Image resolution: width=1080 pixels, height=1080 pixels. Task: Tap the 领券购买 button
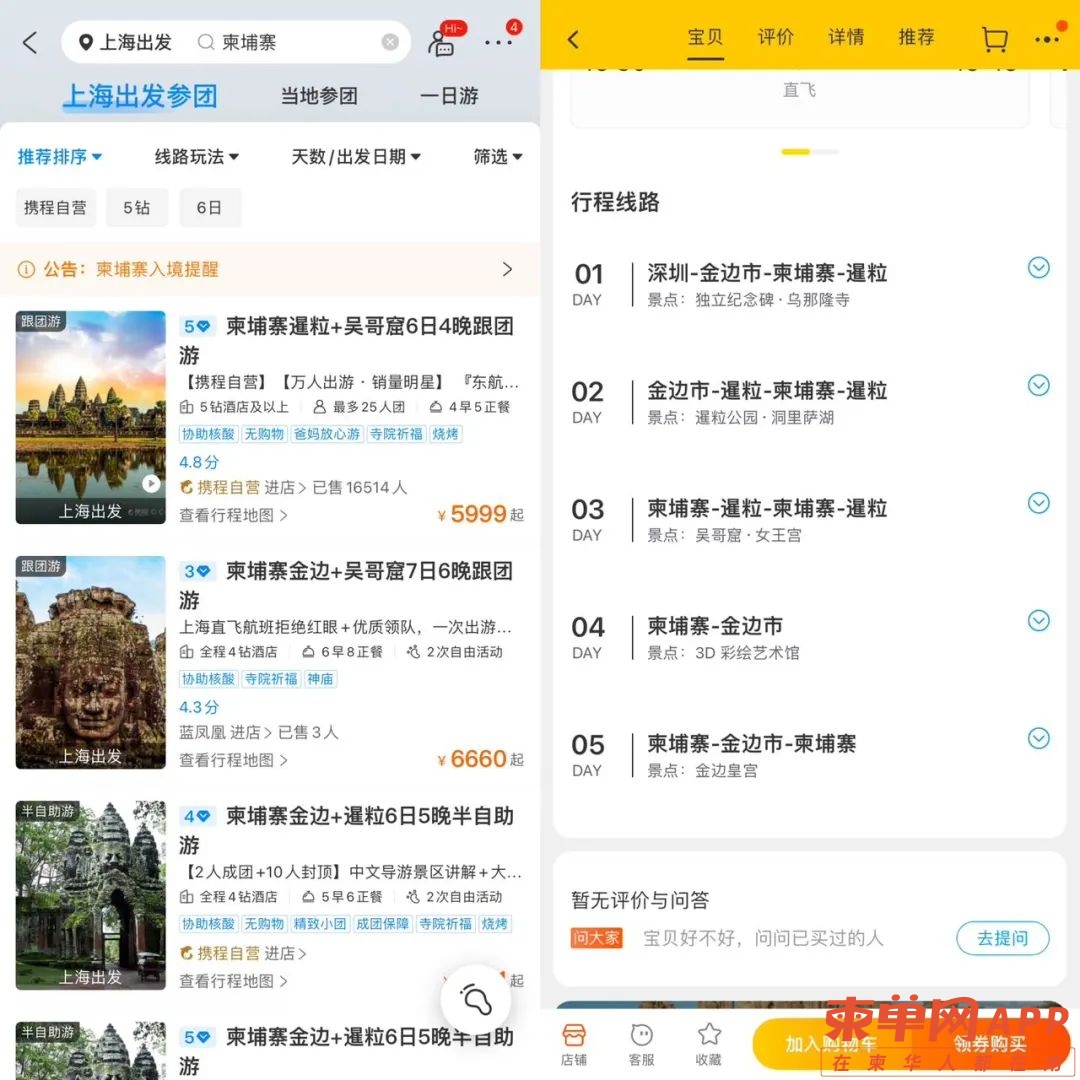pos(990,1045)
